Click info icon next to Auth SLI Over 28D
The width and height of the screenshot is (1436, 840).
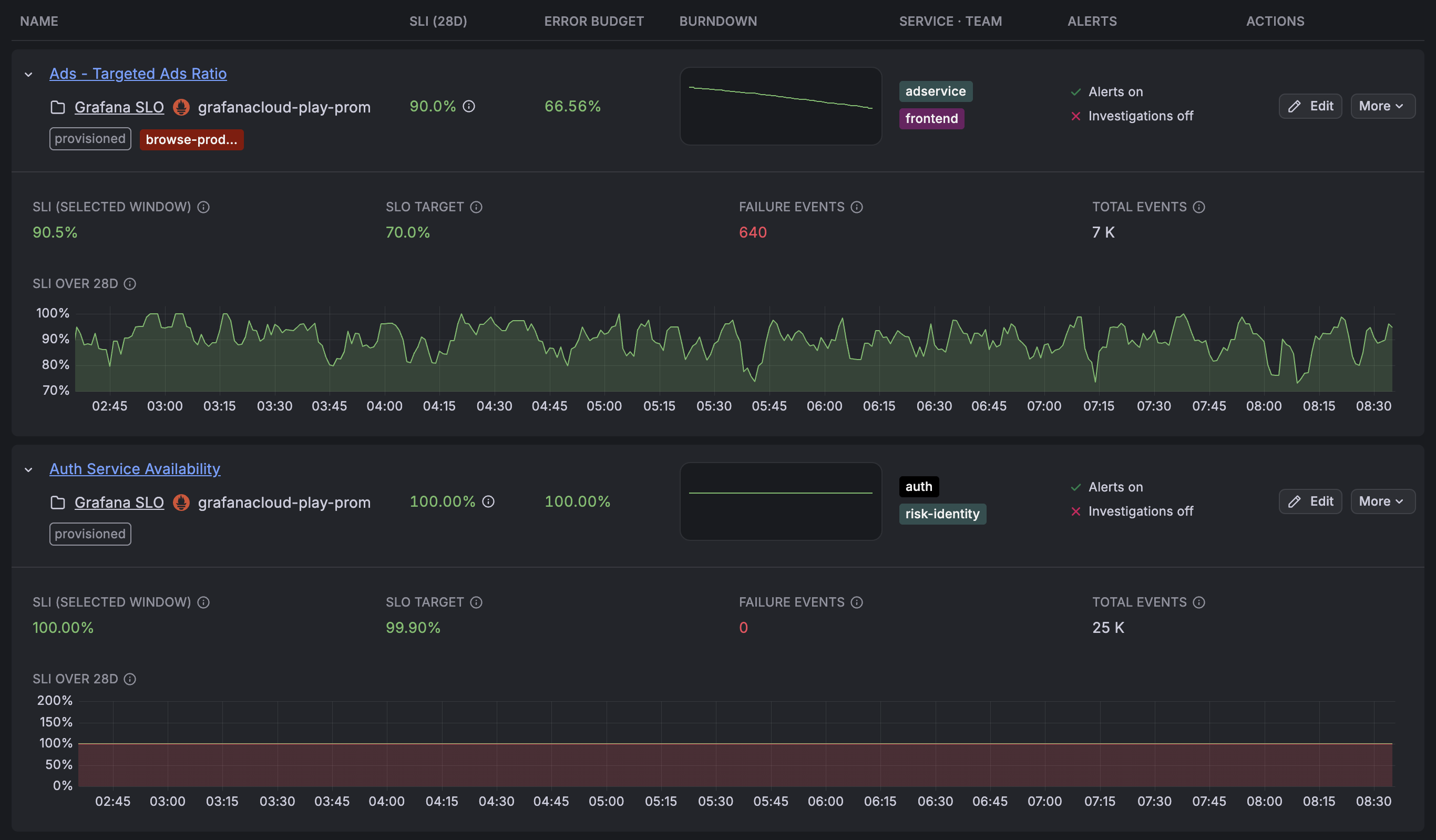(x=130, y=679)
